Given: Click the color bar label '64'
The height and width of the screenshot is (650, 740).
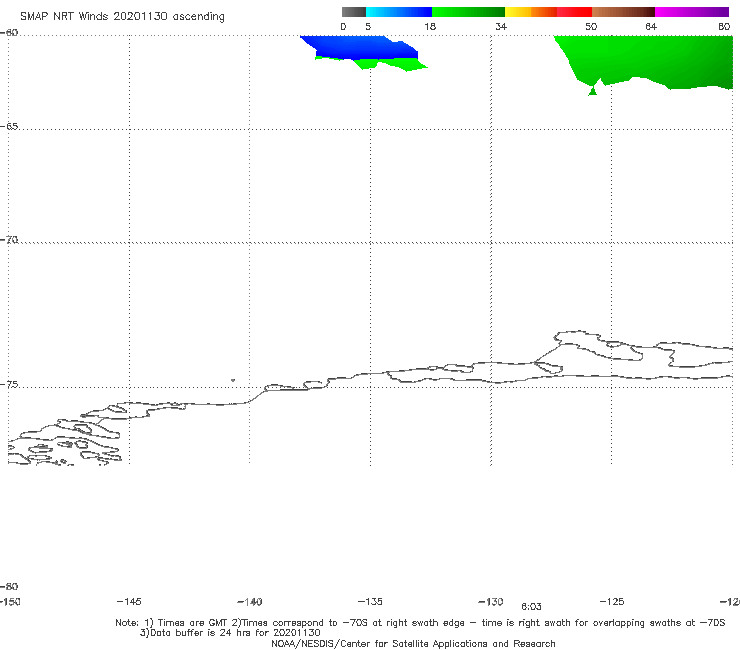Looking at the screenshot, I should [x=651, y=26].
